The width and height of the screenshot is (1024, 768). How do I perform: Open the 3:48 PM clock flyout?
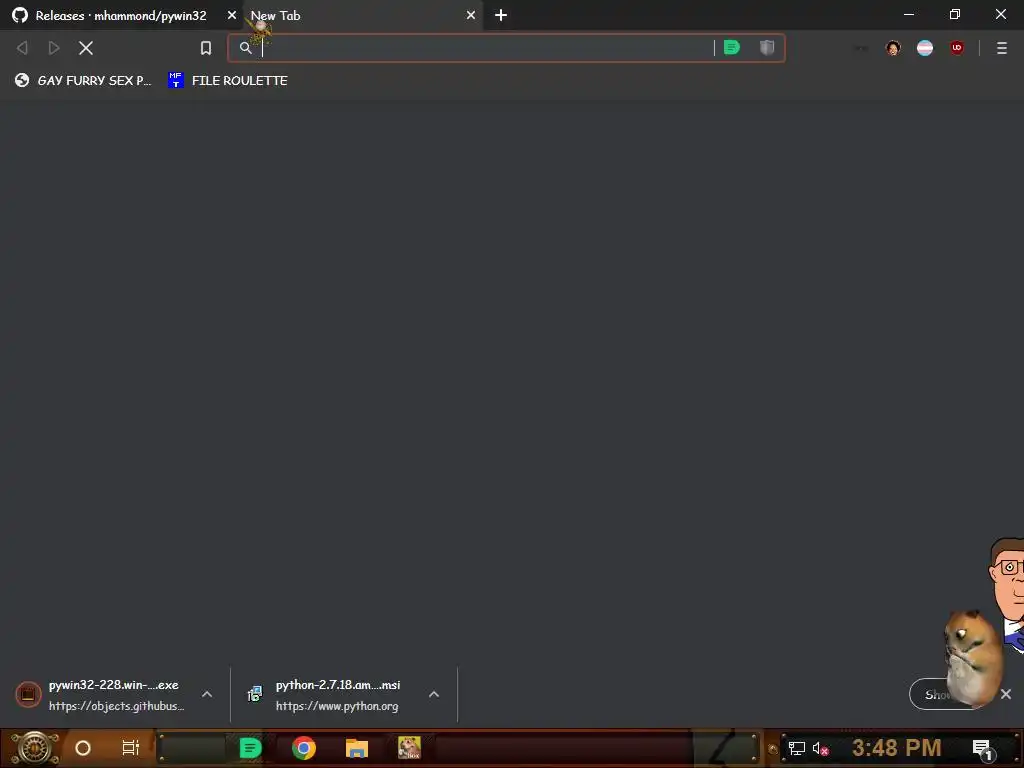click(x=896, y=748)
